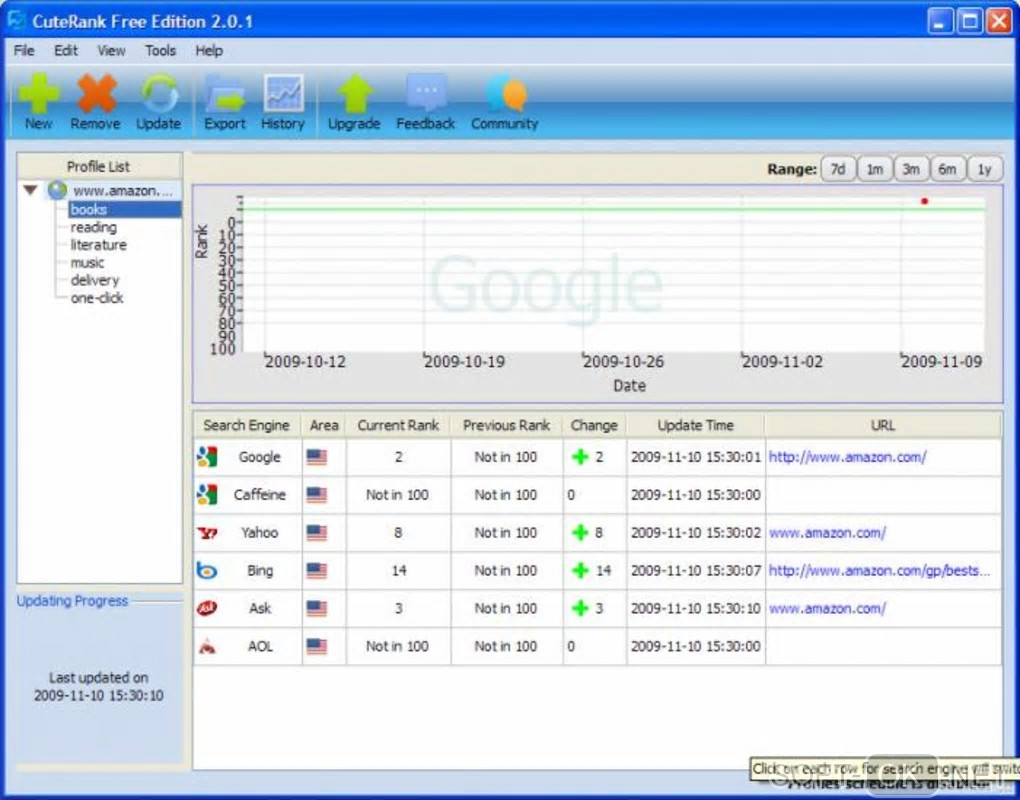Click Bing current rank value 14
The width and height of the screenshot is (1020, 800).
(x=399, y=570)
